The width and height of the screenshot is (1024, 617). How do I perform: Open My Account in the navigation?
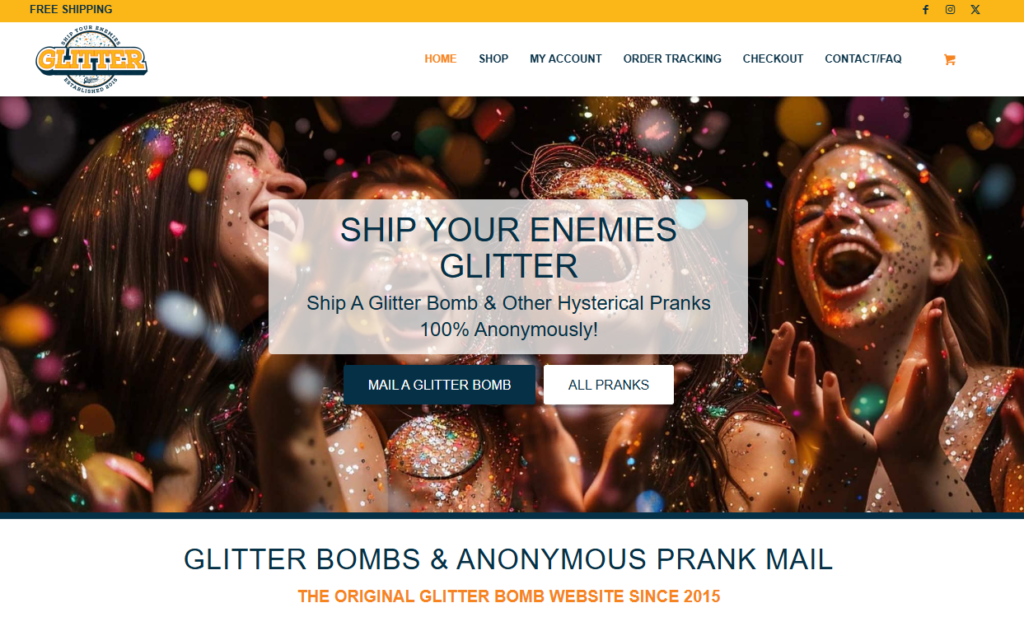coord(566,59)
